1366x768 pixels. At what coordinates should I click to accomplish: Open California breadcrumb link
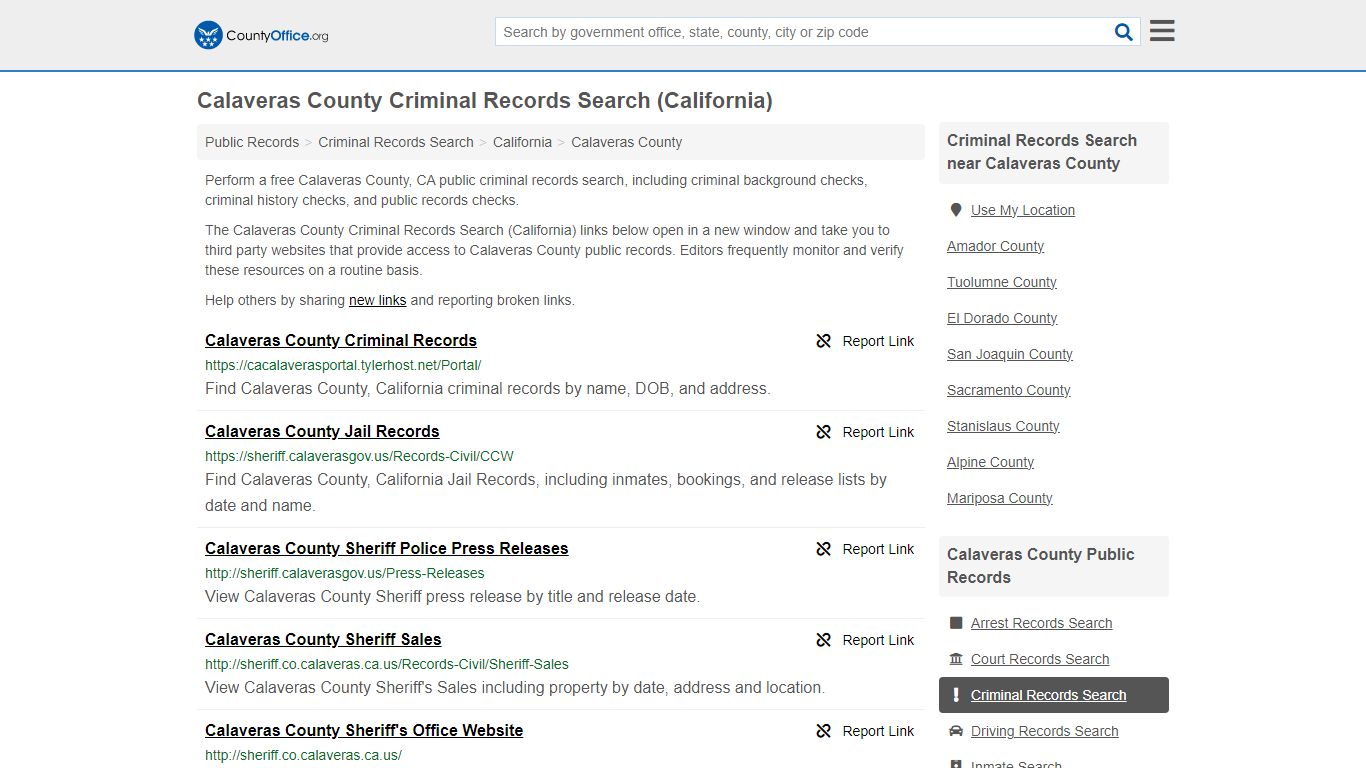coord(522,142)
